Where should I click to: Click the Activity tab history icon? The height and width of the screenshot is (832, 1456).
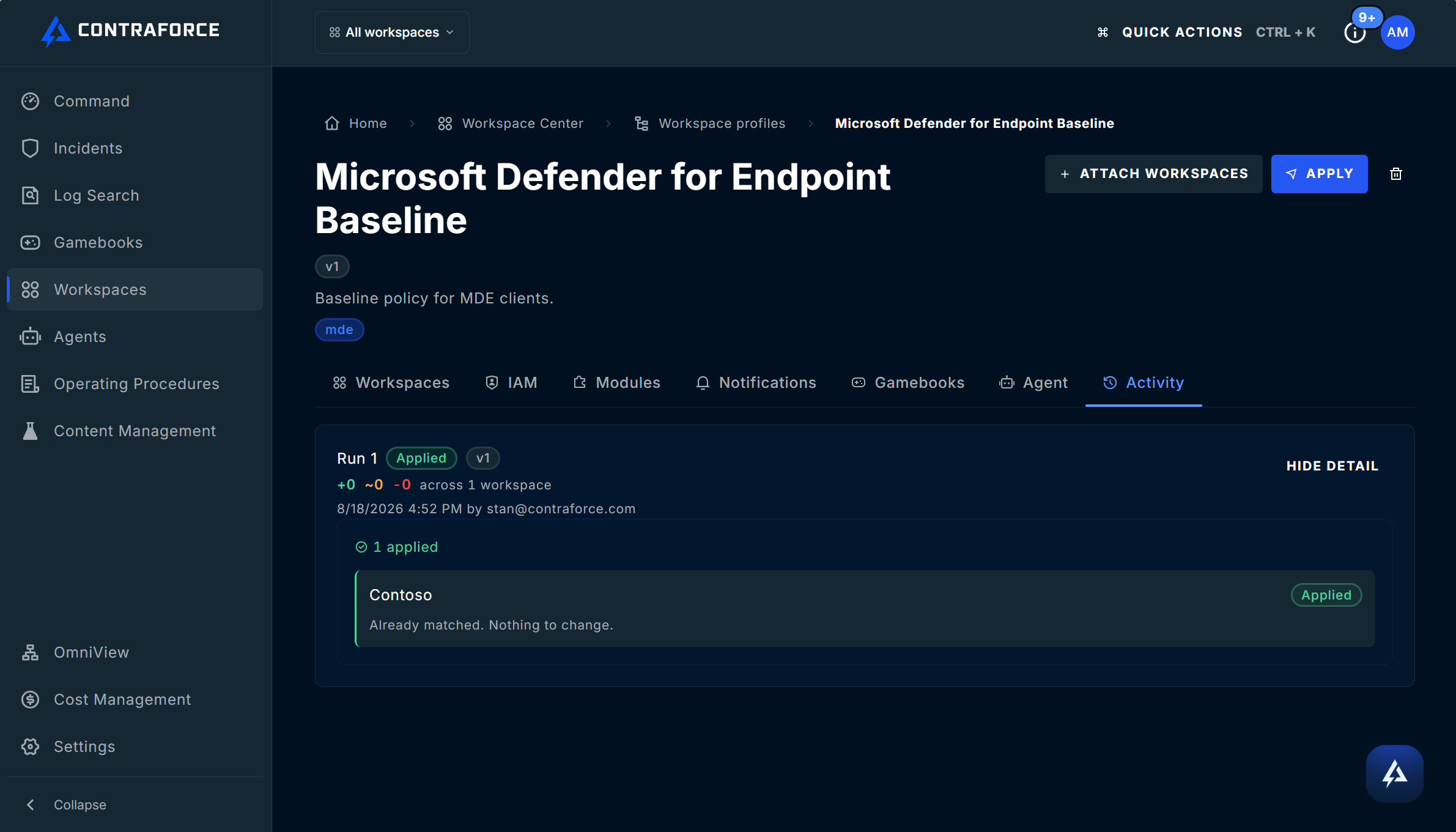click(x=1110, y=382)
